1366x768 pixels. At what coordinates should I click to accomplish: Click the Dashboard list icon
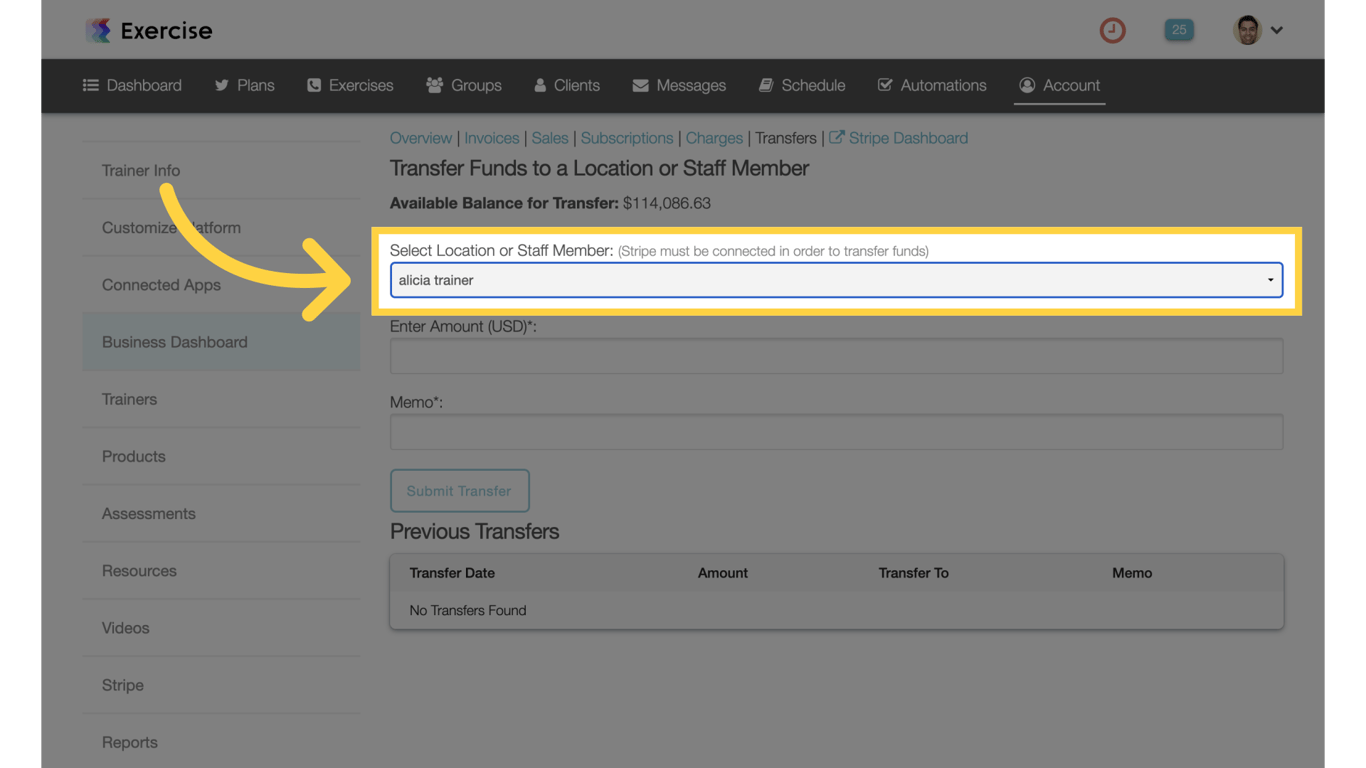[91, 85]
